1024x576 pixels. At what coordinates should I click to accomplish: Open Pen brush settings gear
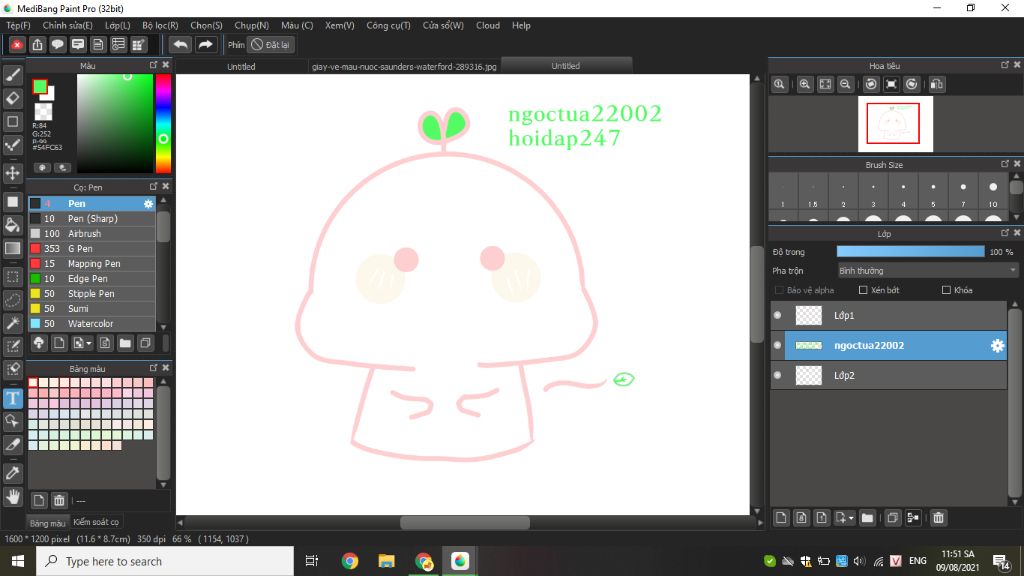[148, 204]
